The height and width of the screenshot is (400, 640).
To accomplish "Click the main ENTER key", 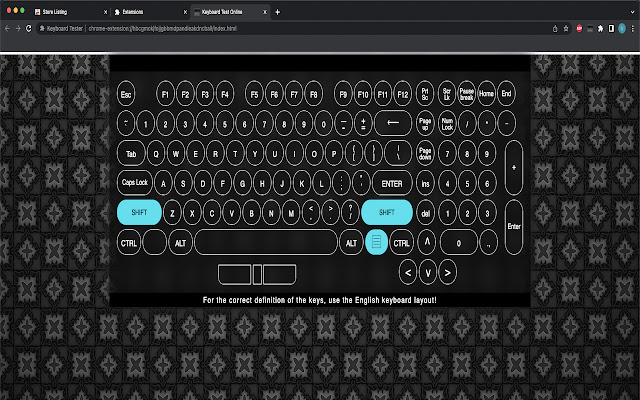I will pyautogui.click(x=392, y=183).
